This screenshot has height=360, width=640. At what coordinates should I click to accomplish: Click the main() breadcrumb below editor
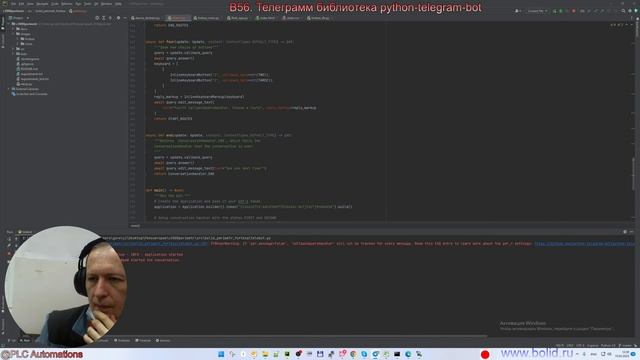pyautogui.click(x=135, y=226)
